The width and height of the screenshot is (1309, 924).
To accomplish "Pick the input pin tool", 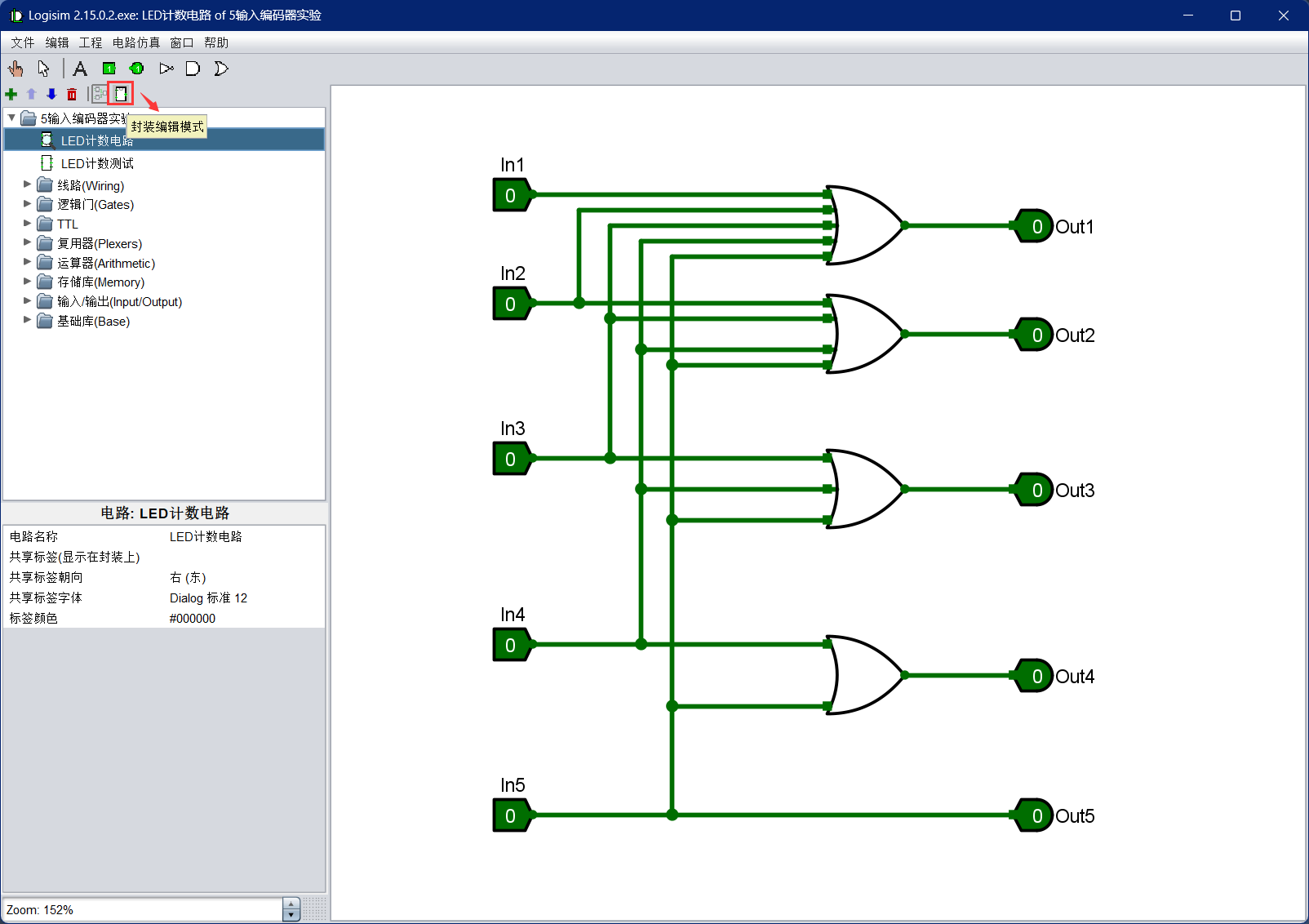I will (109, 69).
